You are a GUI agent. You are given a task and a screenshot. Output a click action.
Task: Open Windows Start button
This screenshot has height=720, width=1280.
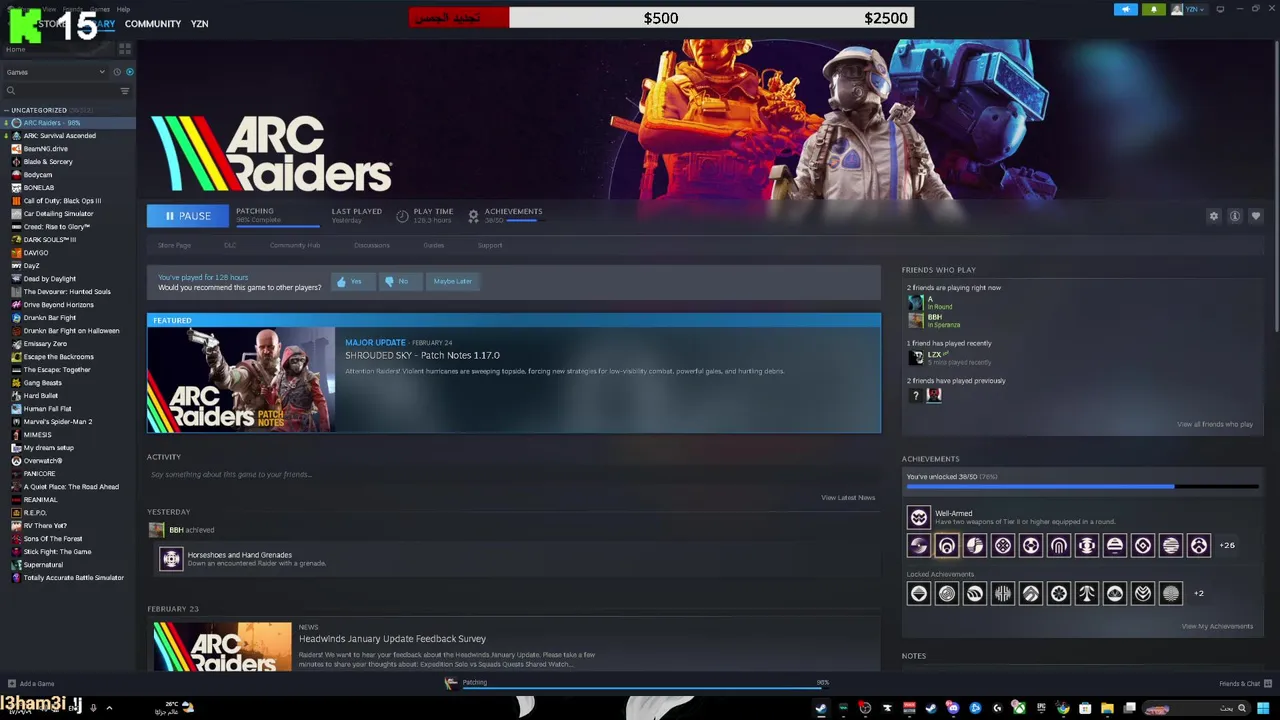click(1263, 708)
